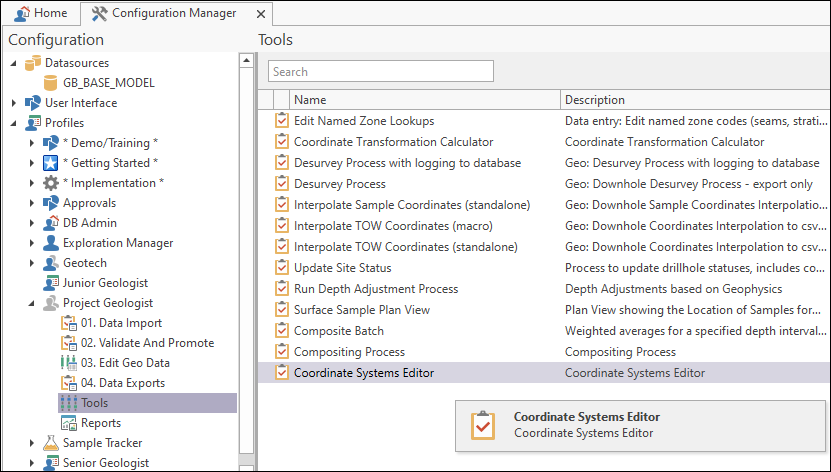This screenshot has width=831, height=472.
Task: Expand the Geotech profile
Action: [x=32, y=263]
